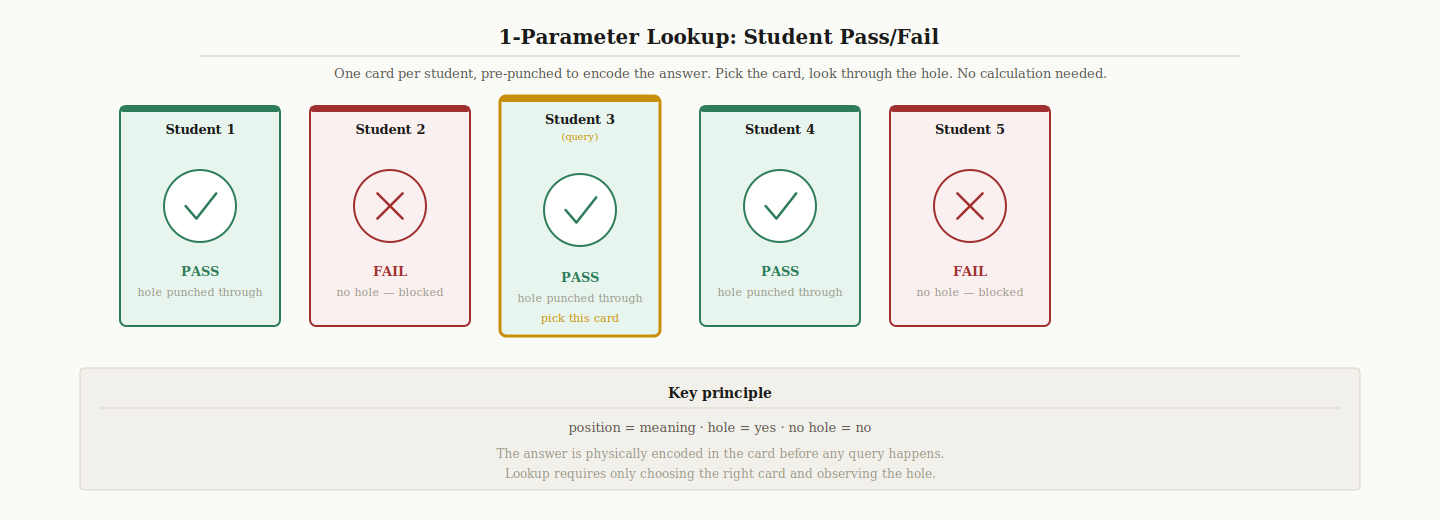Click the page title '1-Parameter Lookup: Student Pass/Fail'

719,37
